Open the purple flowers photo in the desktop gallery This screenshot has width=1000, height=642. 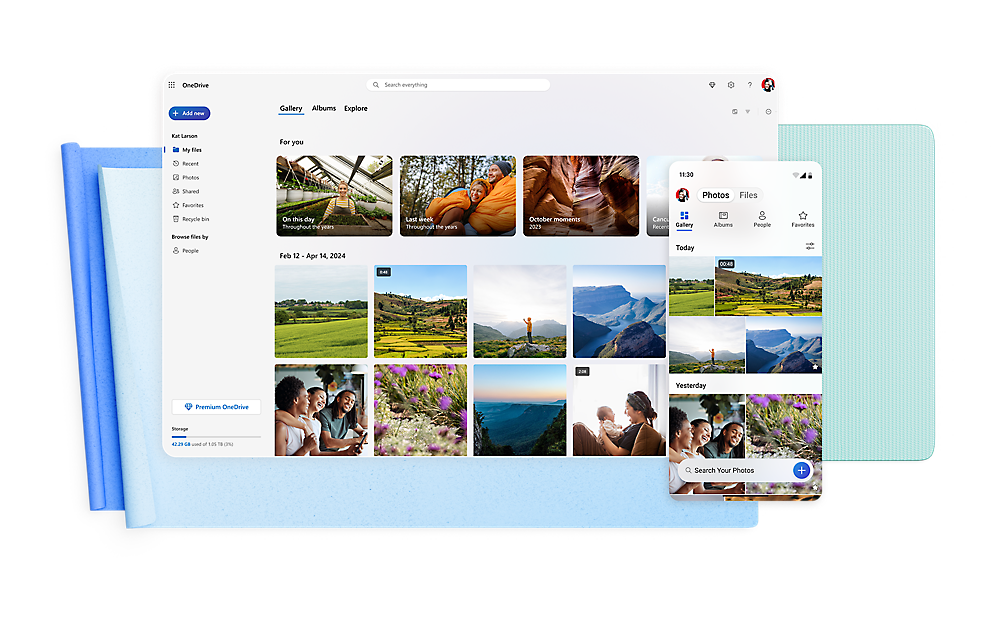coord(420,410)
